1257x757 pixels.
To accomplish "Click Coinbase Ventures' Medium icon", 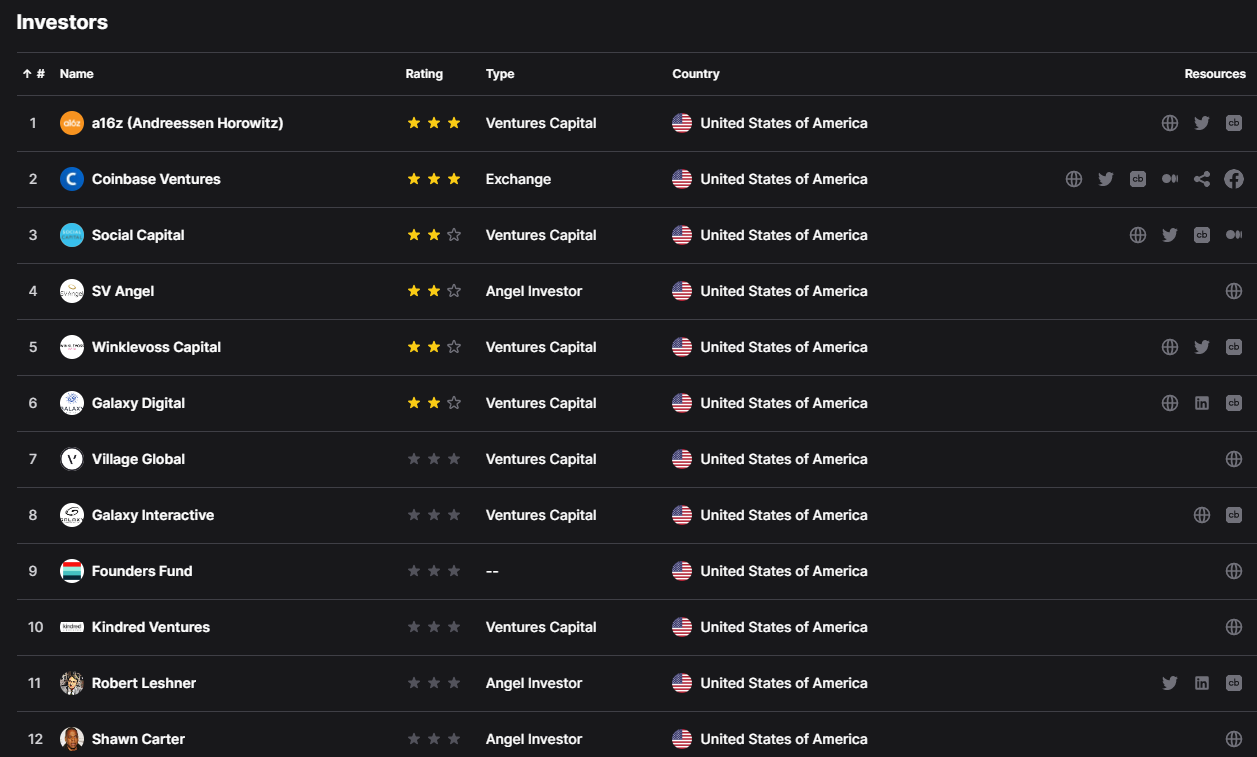I will 1170,179.
